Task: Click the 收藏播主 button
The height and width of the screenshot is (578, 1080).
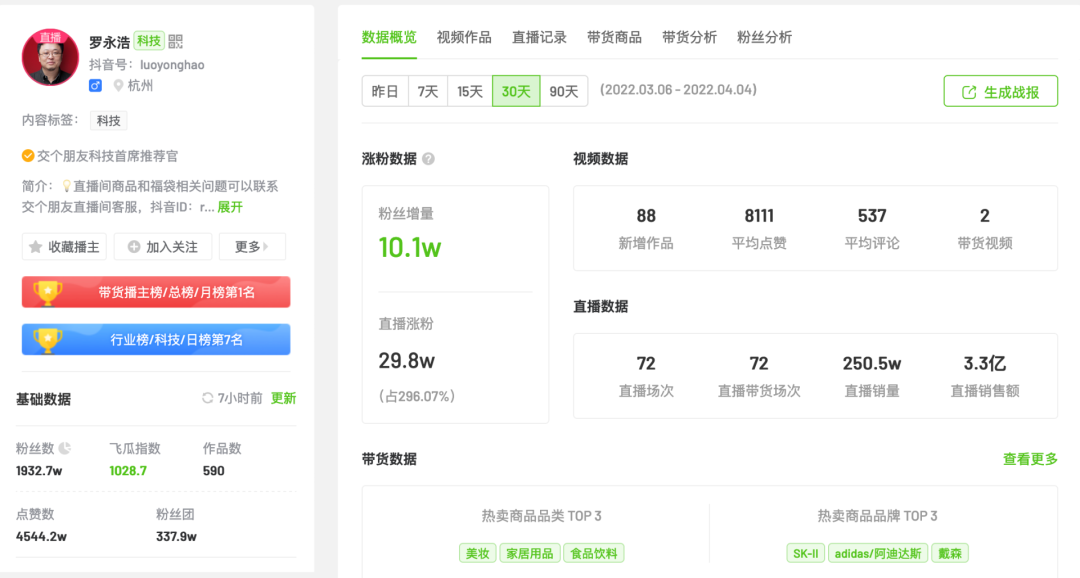Action: (x=64, y=247)
